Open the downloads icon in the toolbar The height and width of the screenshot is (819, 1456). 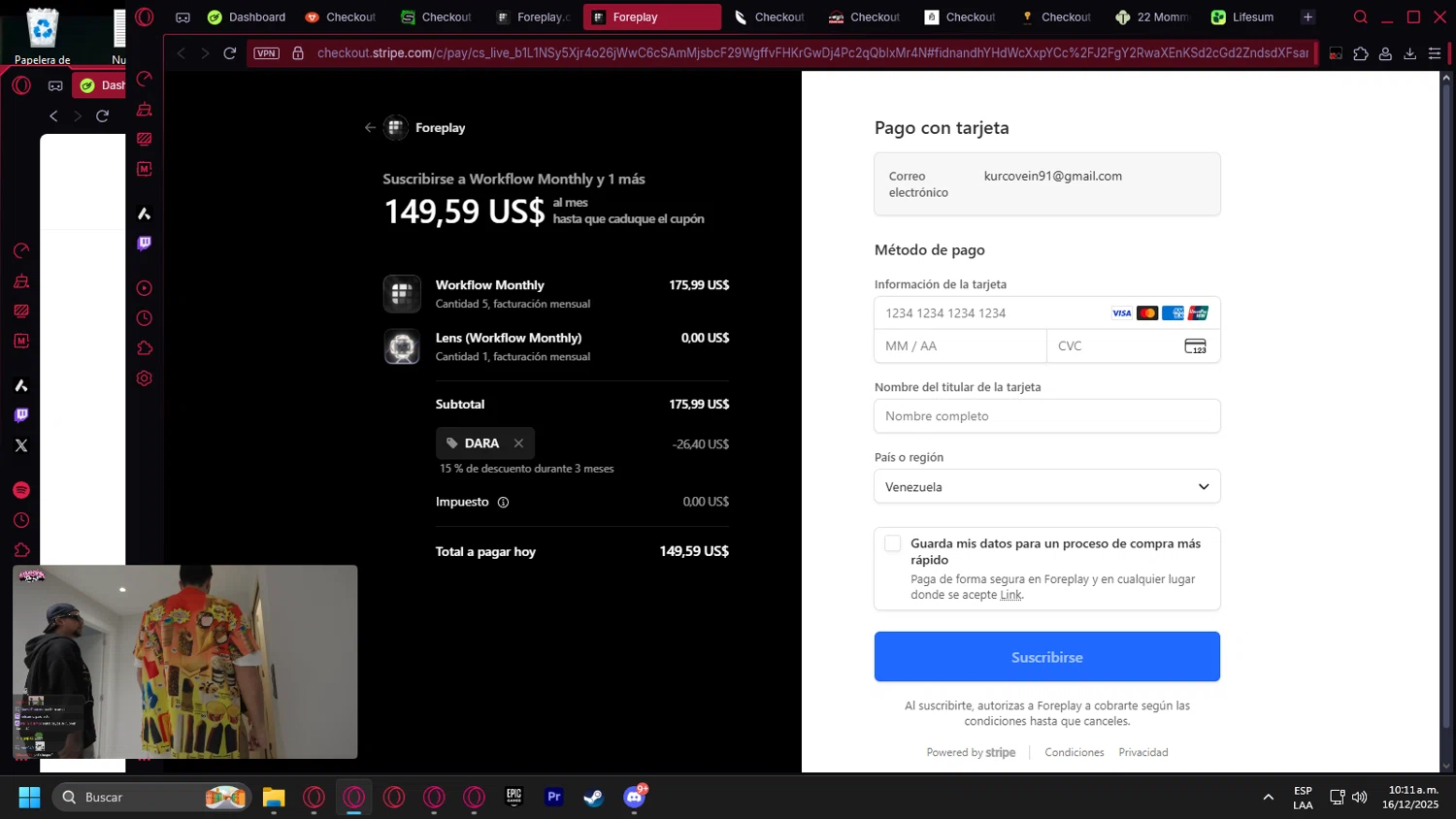click(1410, 53)
